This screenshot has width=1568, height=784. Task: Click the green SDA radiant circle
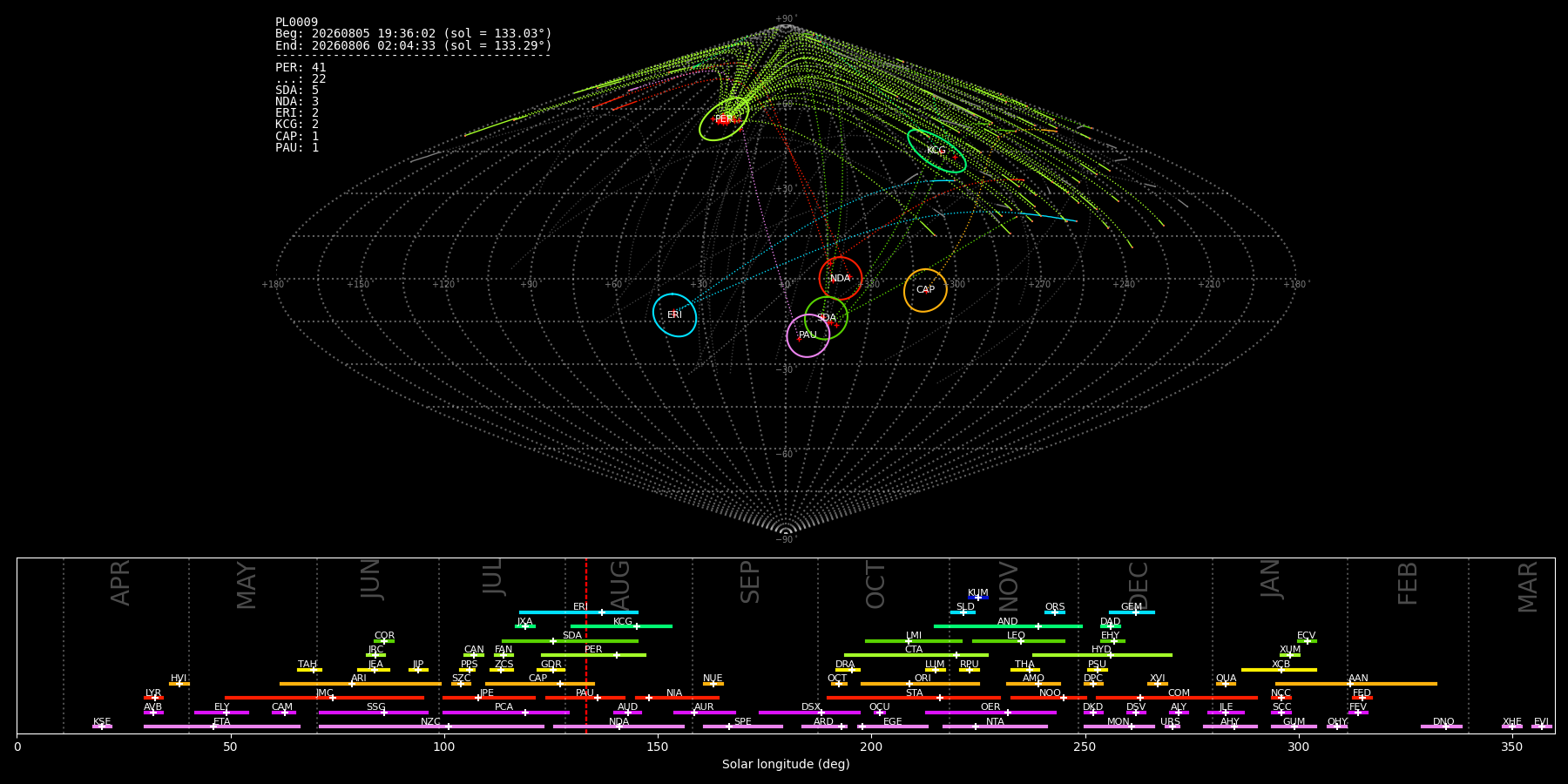[826, 318]
